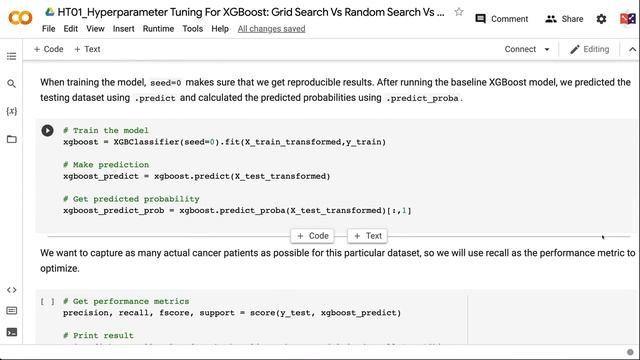Click the '# Make prediction' comment line

(x=106, y=165)
